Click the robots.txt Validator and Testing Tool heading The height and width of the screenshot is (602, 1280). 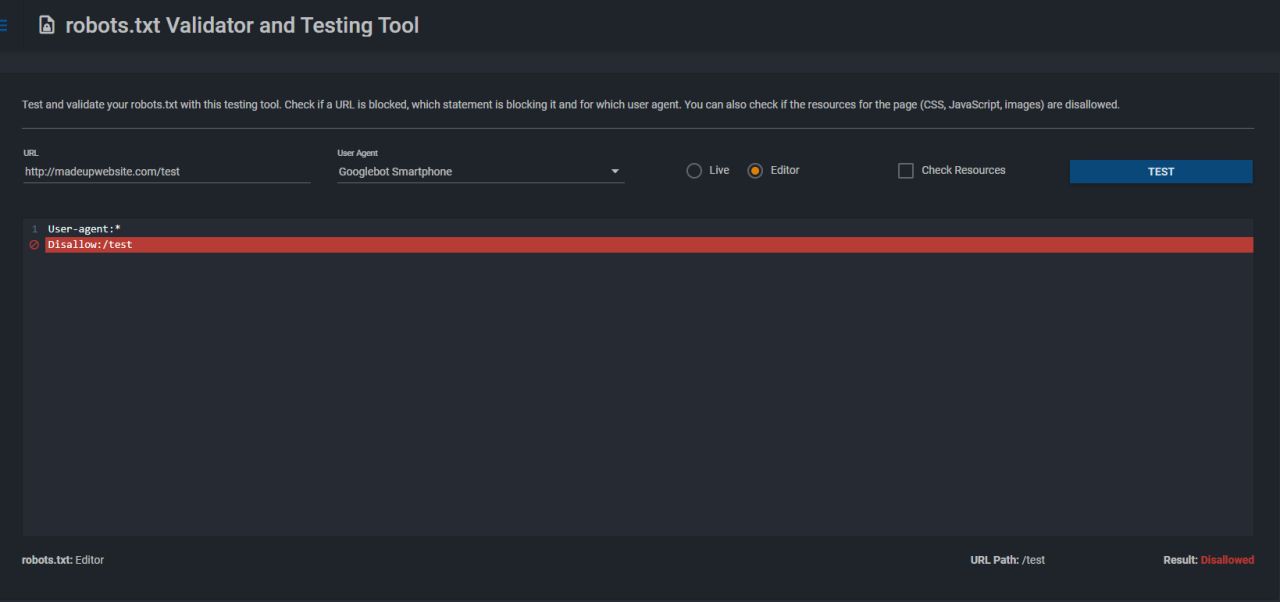click(242, 26)
